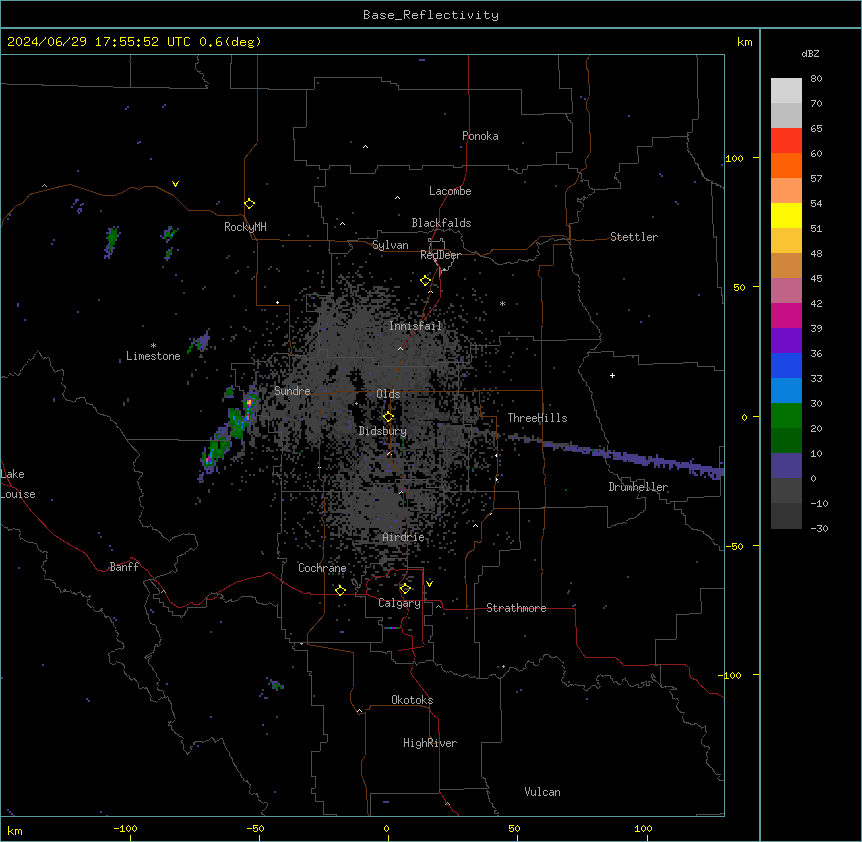Click the 100 tick on the right axis

(x=734, y=158)
